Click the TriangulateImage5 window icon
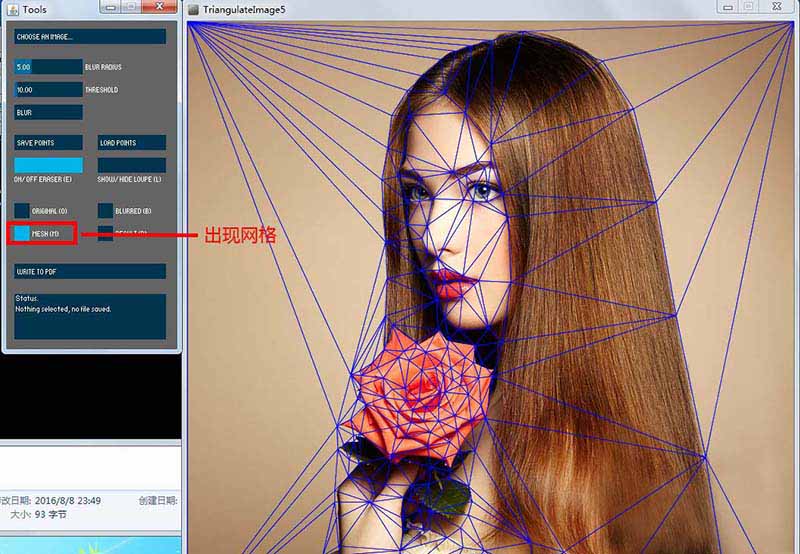The image size is (800, 554). coord(193,9)
